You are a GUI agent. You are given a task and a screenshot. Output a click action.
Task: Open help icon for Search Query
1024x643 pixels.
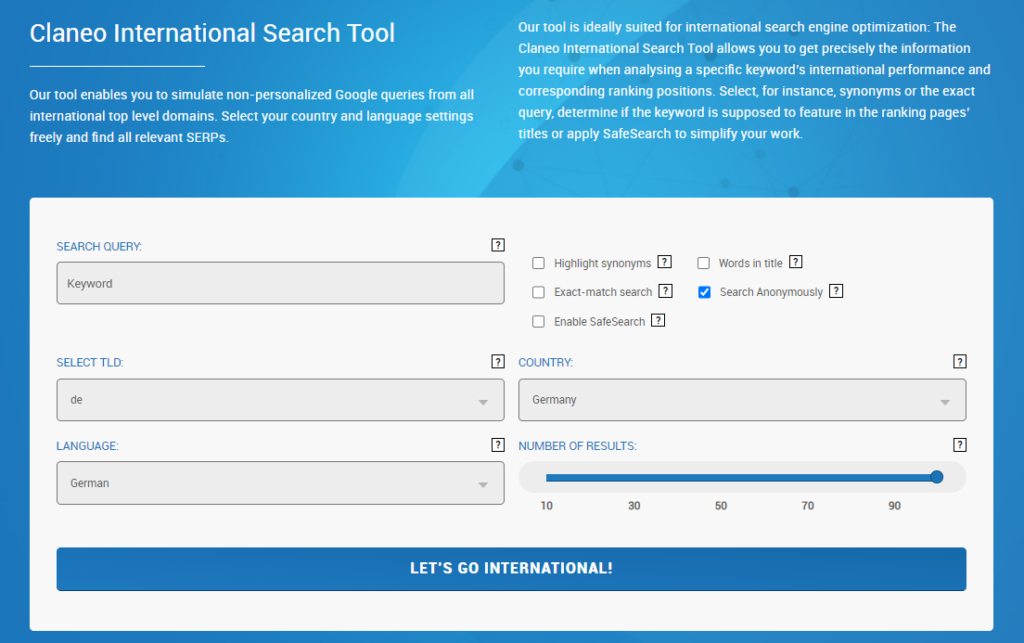tap(498, 245)
